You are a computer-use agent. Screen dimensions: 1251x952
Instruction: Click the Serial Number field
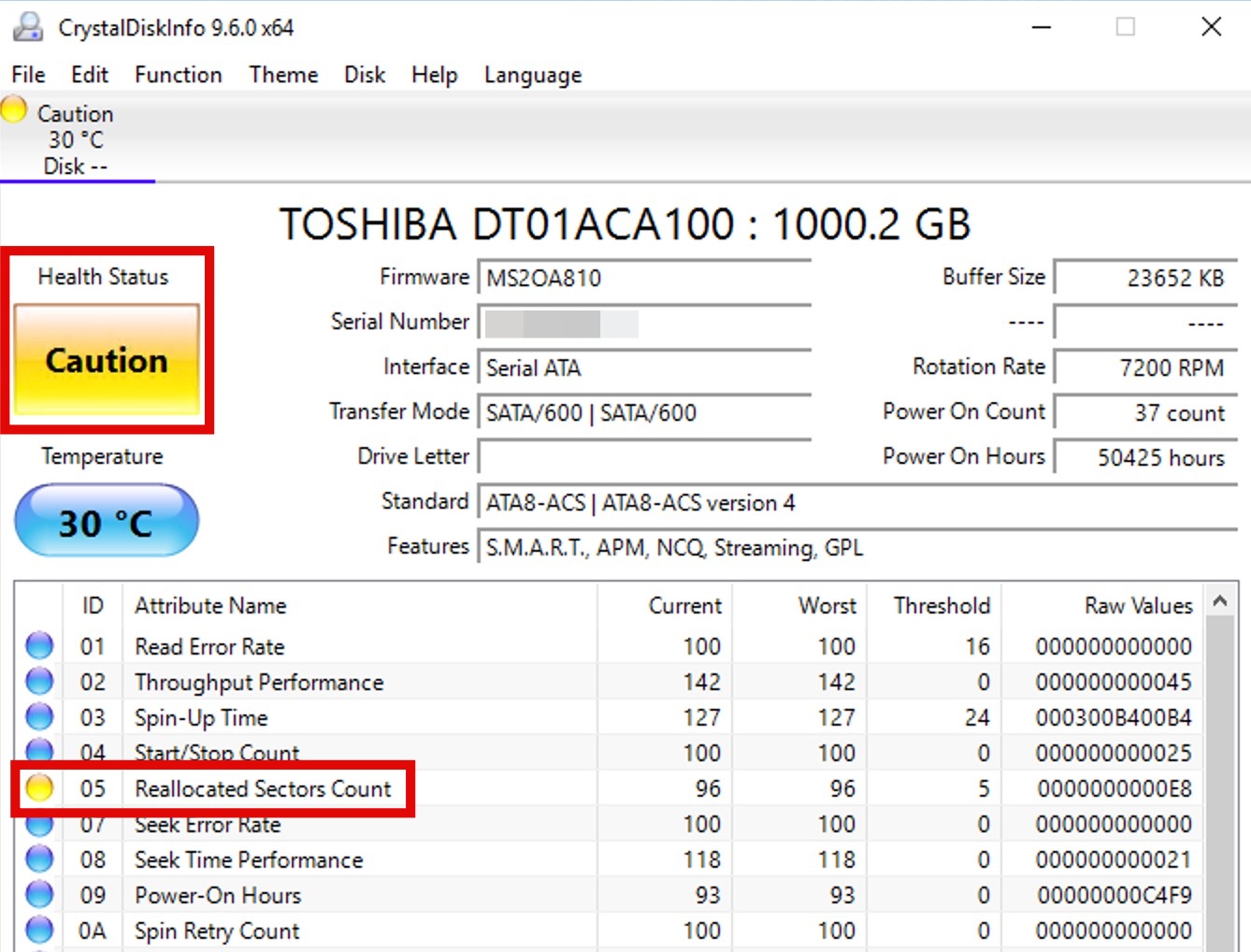[644, 323]
